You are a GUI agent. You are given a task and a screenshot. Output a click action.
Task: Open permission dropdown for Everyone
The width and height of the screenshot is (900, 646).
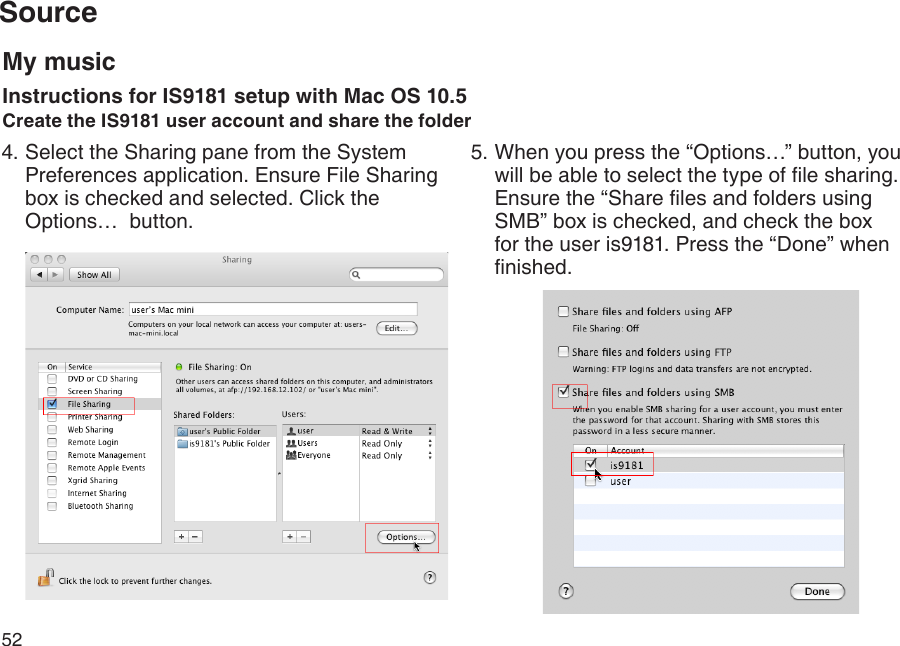click(x=430, y=456)
